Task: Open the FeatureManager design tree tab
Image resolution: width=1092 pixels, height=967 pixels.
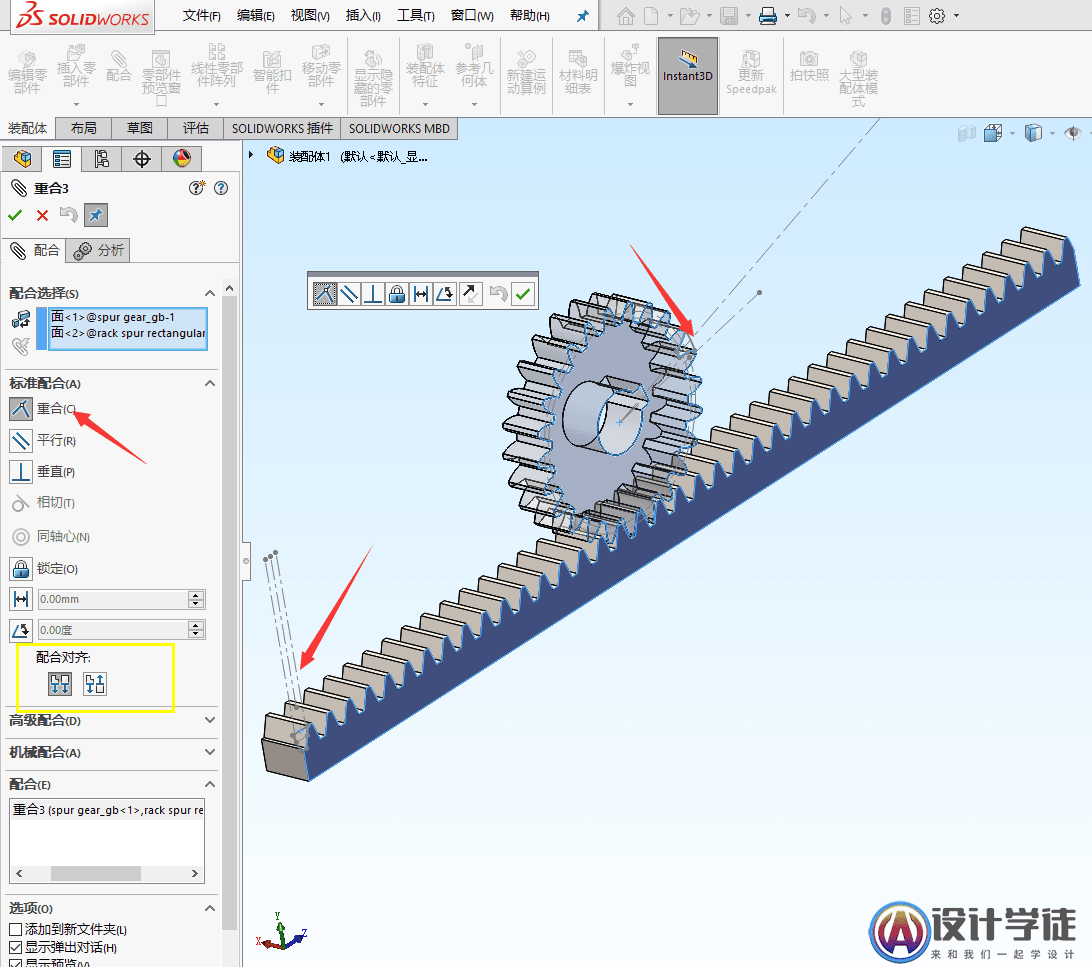Action: click(x=22, y=159)
